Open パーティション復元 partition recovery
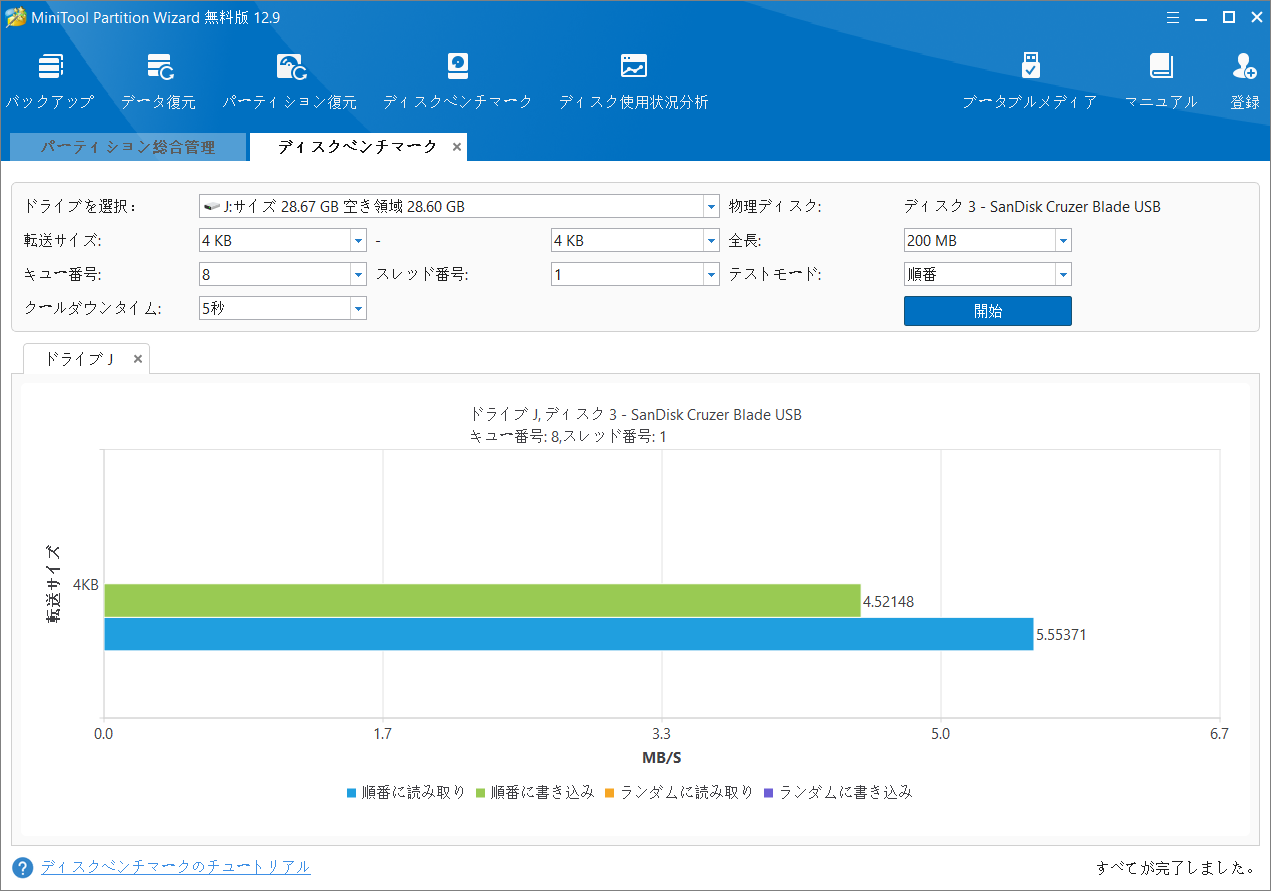This screenshot has width=1271, height=891. coord(290,80)
